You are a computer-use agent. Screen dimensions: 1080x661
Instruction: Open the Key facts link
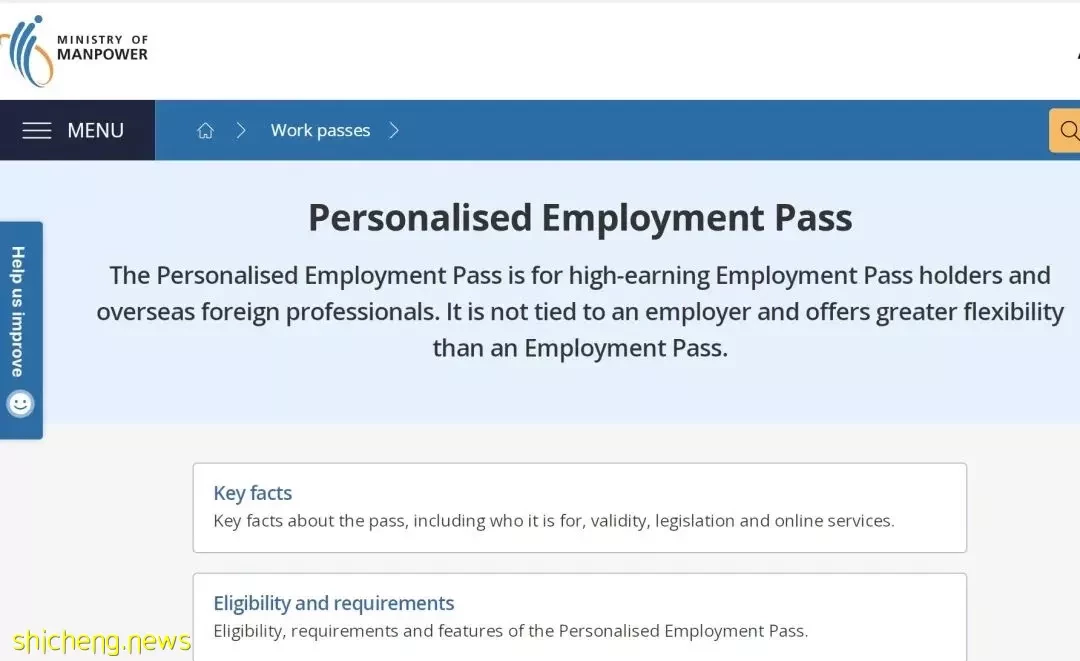coord(253,493)
